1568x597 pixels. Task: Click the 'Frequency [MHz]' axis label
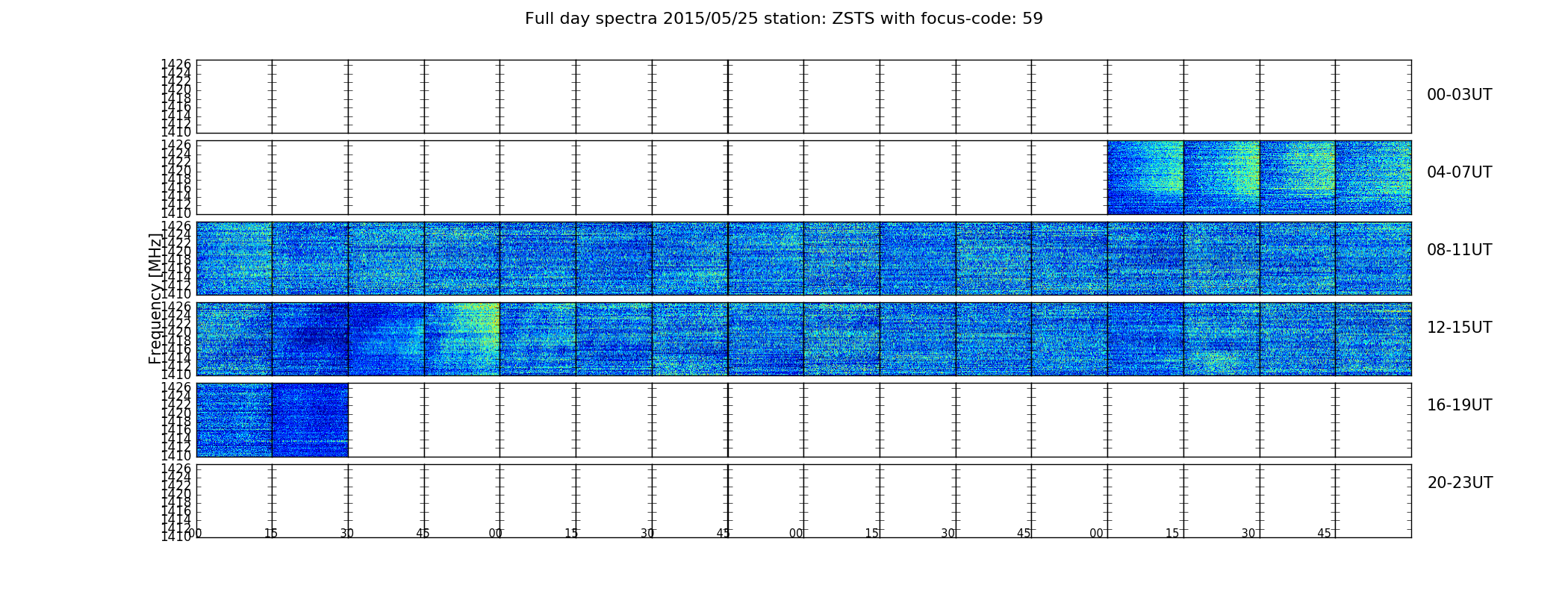pyautogui.click(x=155, y=298)
